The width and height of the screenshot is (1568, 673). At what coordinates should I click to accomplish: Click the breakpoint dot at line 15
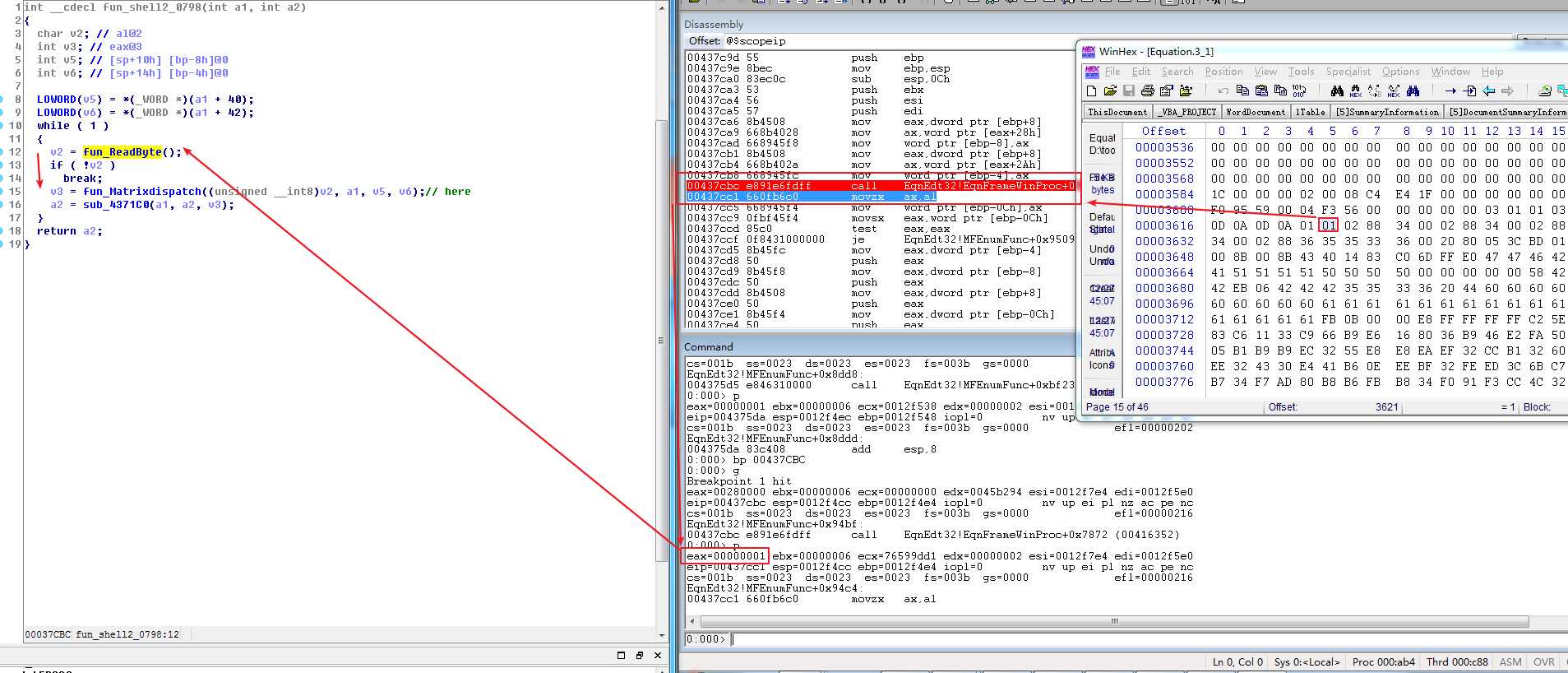2,192
